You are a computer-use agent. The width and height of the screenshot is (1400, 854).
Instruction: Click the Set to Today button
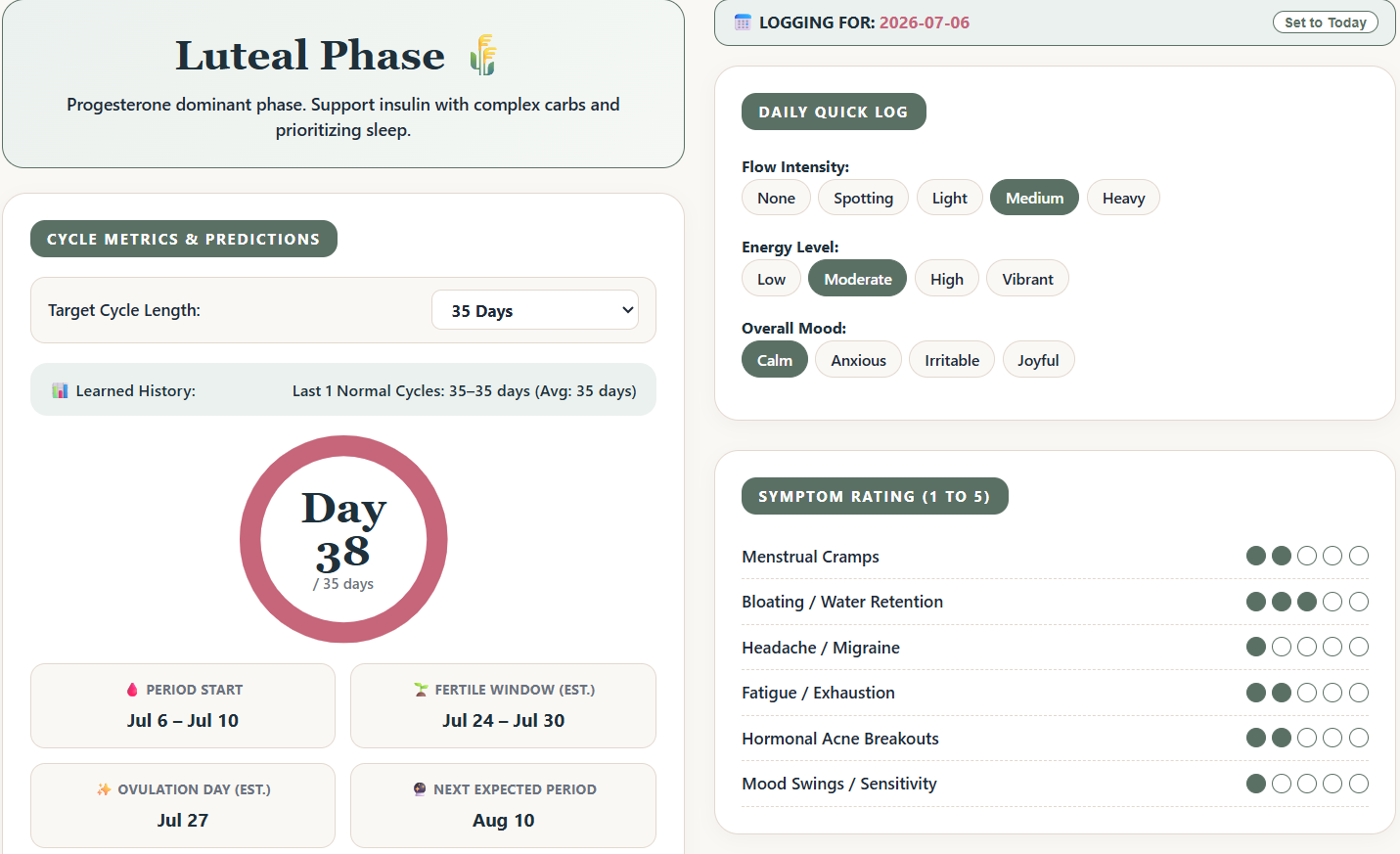pos(1325,22)
